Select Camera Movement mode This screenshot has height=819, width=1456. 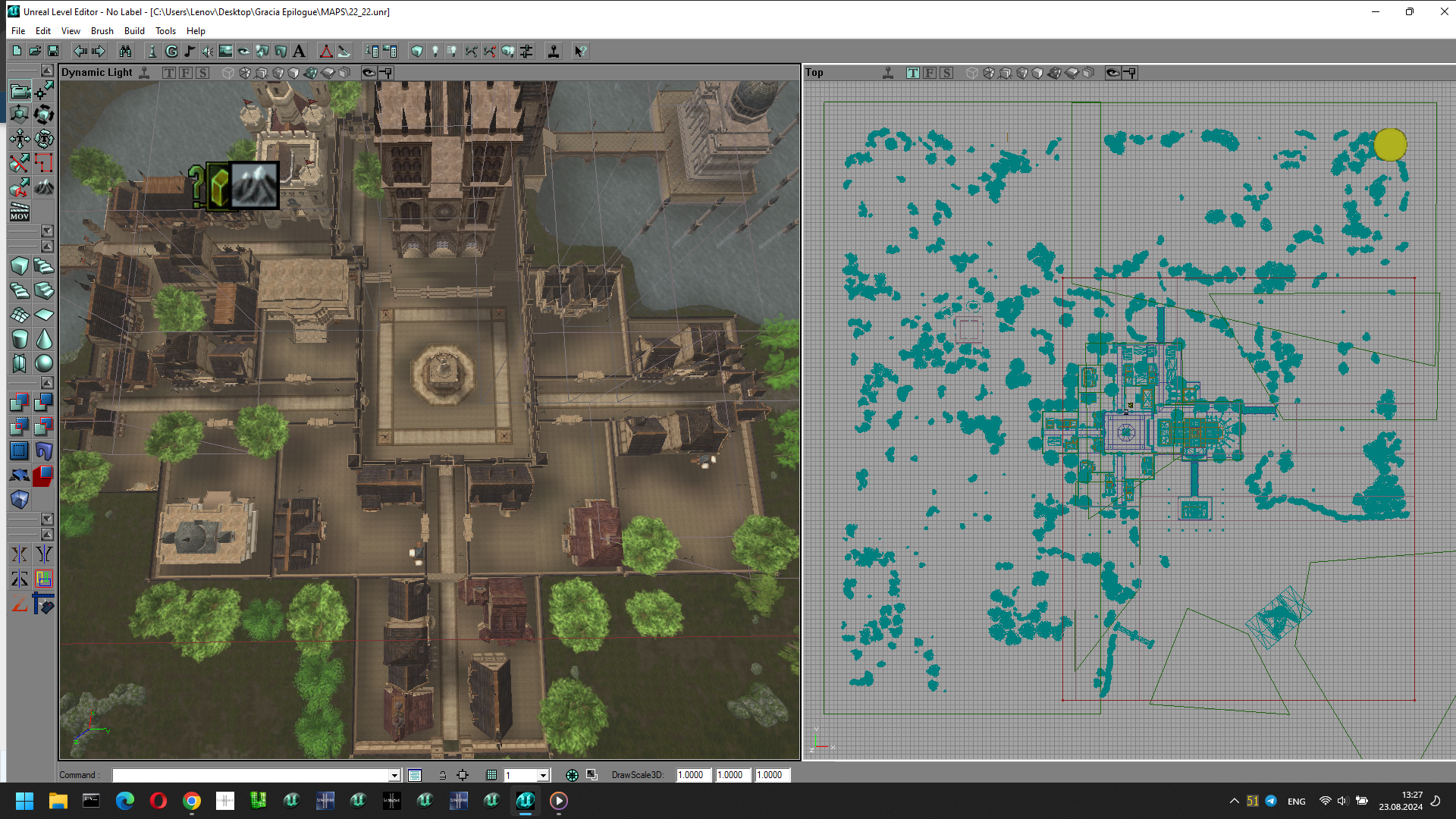click(x=20, y=92)
